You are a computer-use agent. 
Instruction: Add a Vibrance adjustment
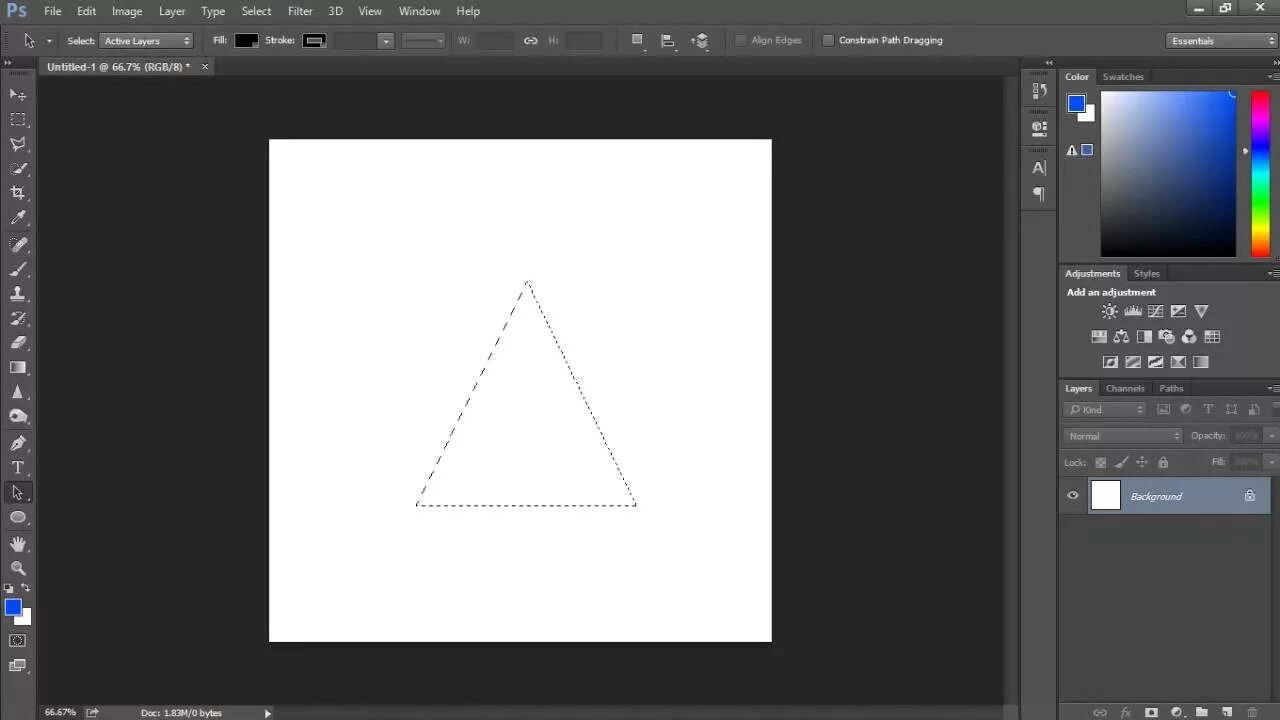pyautogui.click(x=1202, y=312)
